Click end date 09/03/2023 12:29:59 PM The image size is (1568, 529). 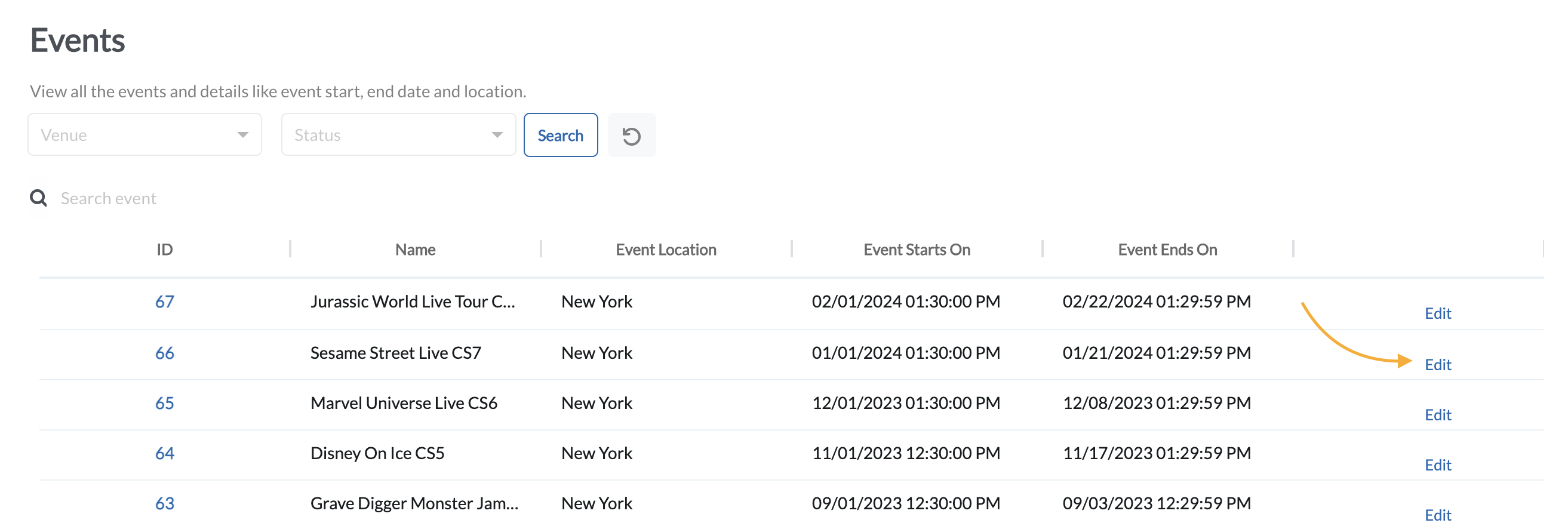click(1157, 503)
